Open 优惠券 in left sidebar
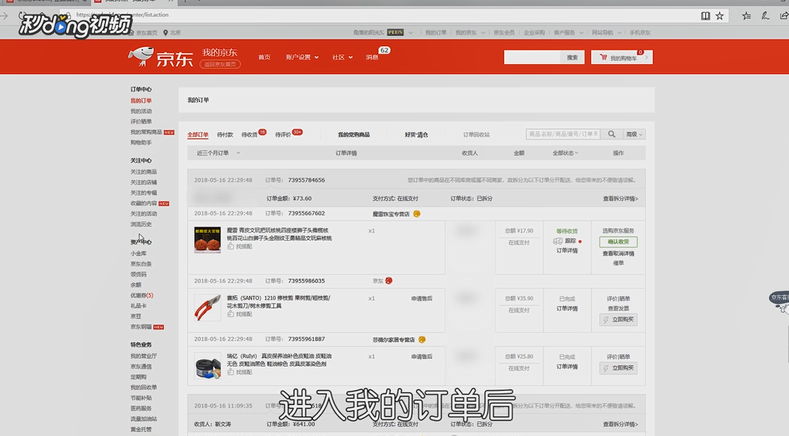This screenshot has height=436, width=789. 141,296
